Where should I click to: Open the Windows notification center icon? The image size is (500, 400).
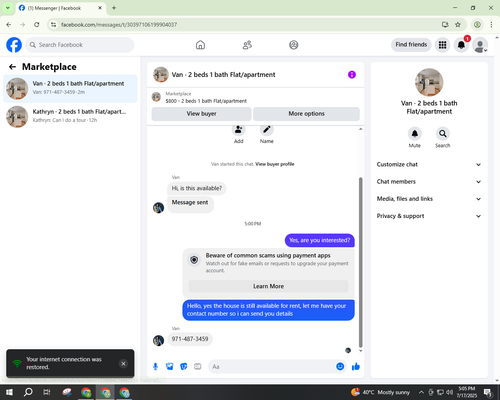click(x=488, y=392)
